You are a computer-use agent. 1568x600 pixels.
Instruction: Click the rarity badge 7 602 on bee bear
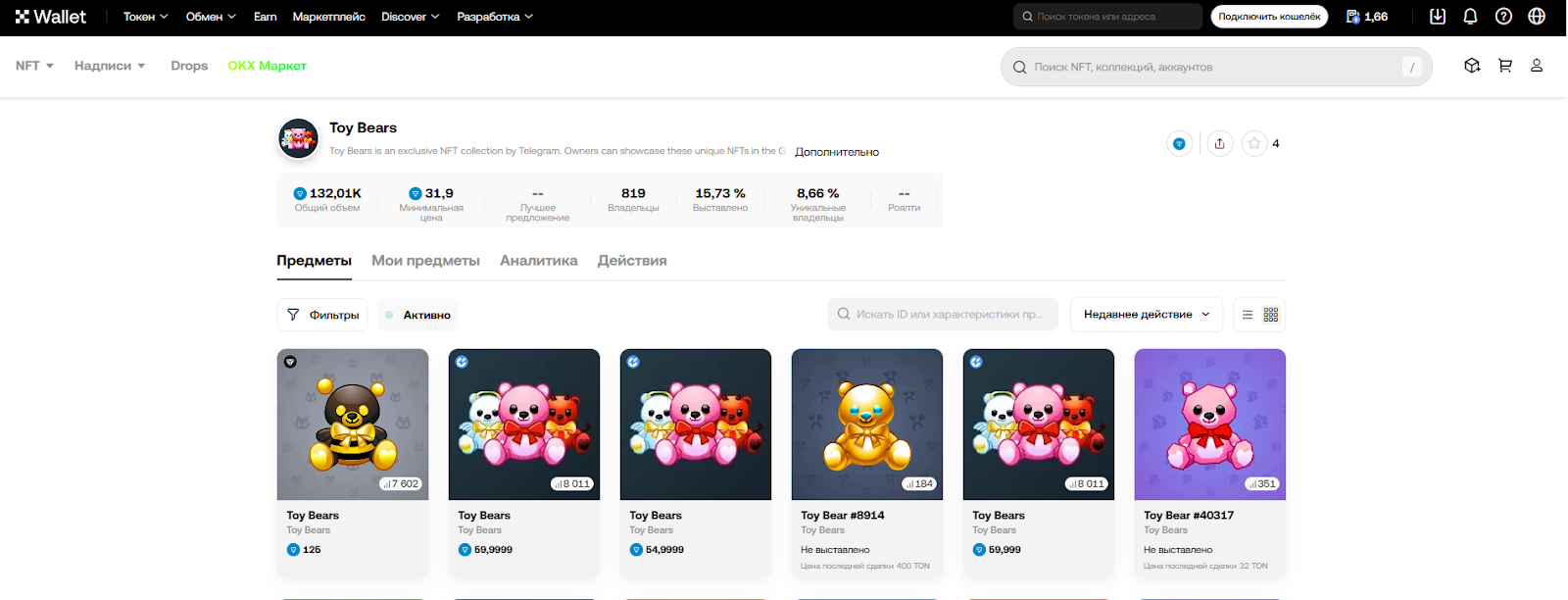point(401,483)
